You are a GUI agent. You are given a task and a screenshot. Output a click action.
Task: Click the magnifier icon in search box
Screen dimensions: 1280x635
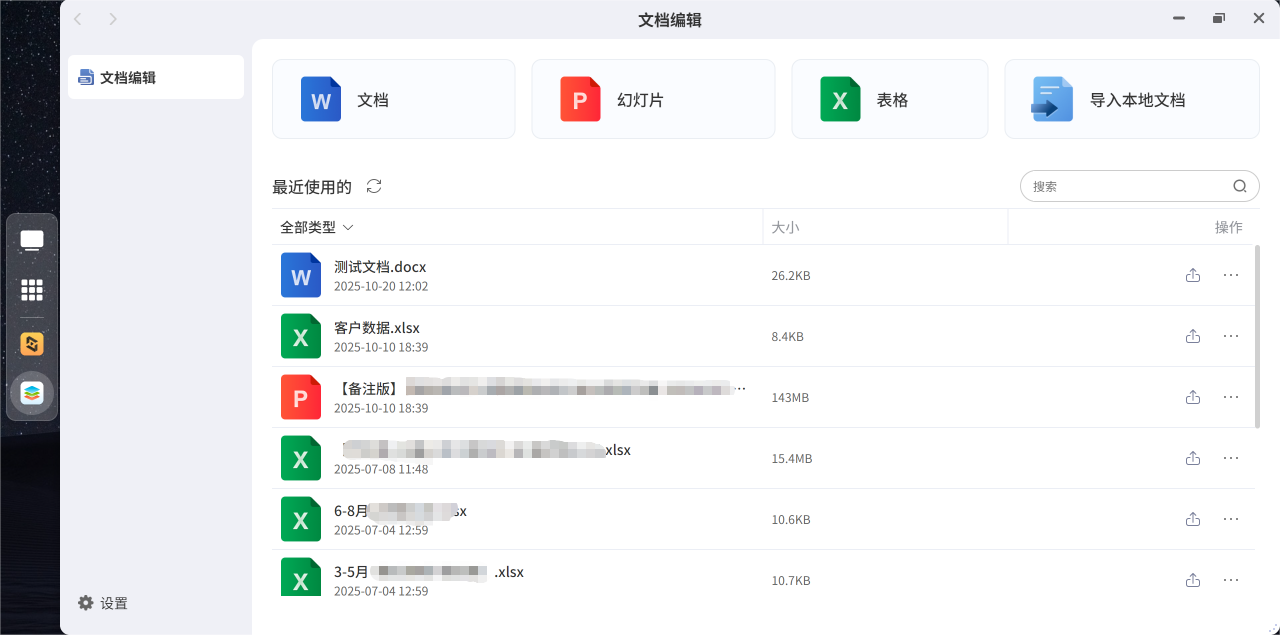click(1239, 186)
